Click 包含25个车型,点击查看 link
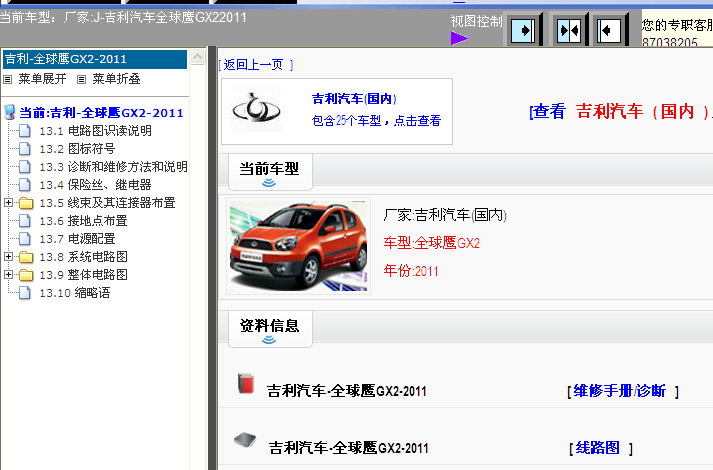Viewport: 713px width, 470px height. pos(377,120)
